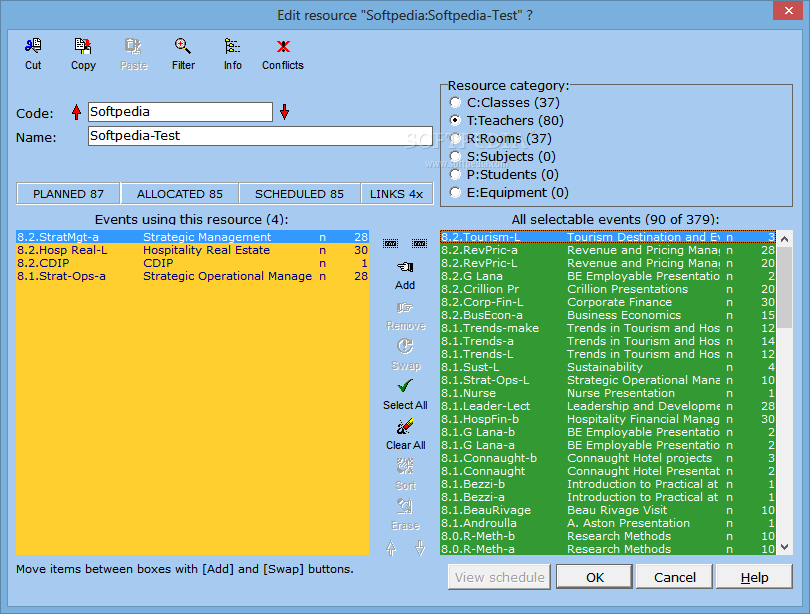Image resolution: width=810 pixels, height=614 pixels.
Task: Click the Cut toolbar icon
Action: tap(33, 46)
